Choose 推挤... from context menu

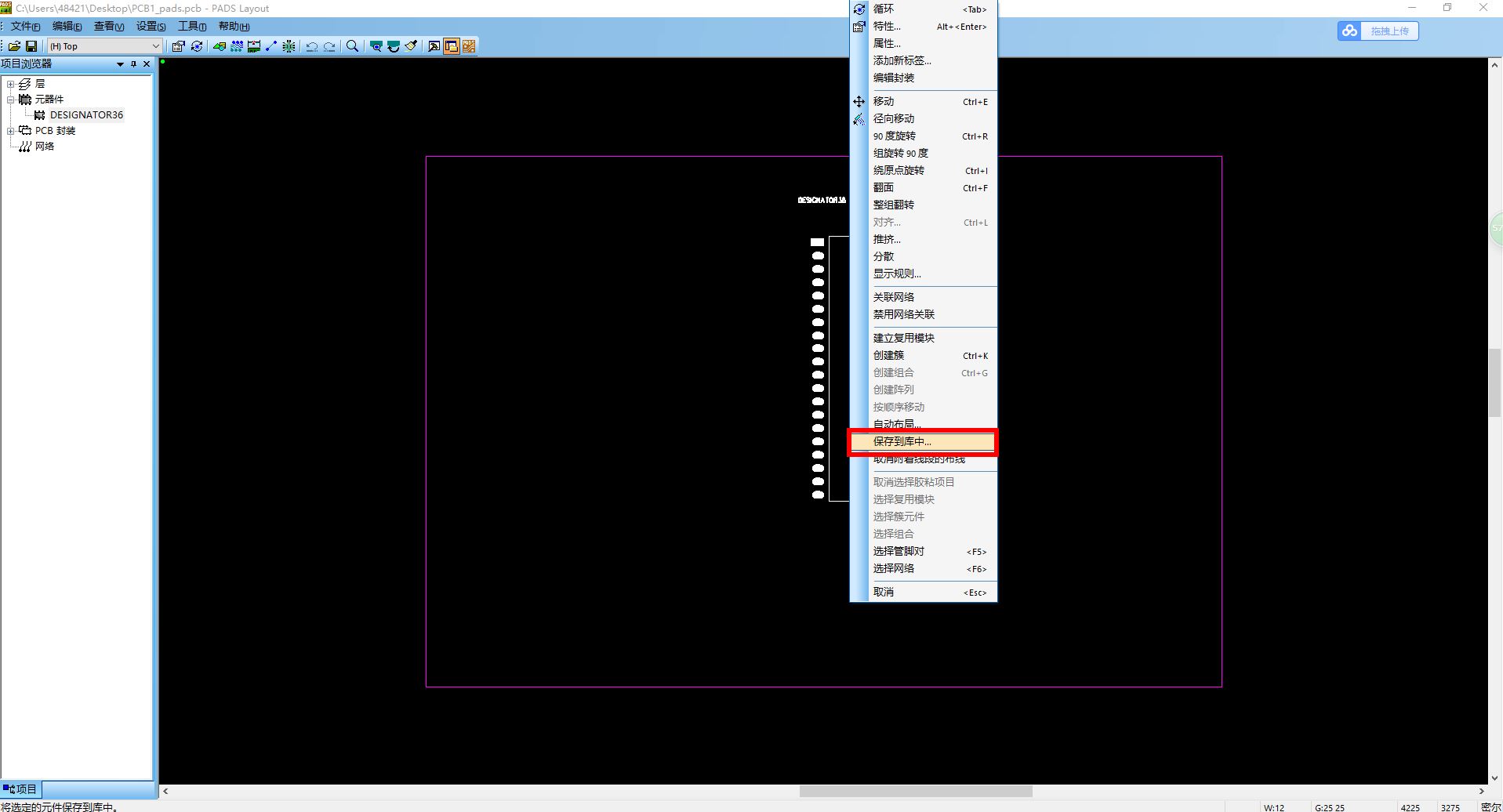923,240
